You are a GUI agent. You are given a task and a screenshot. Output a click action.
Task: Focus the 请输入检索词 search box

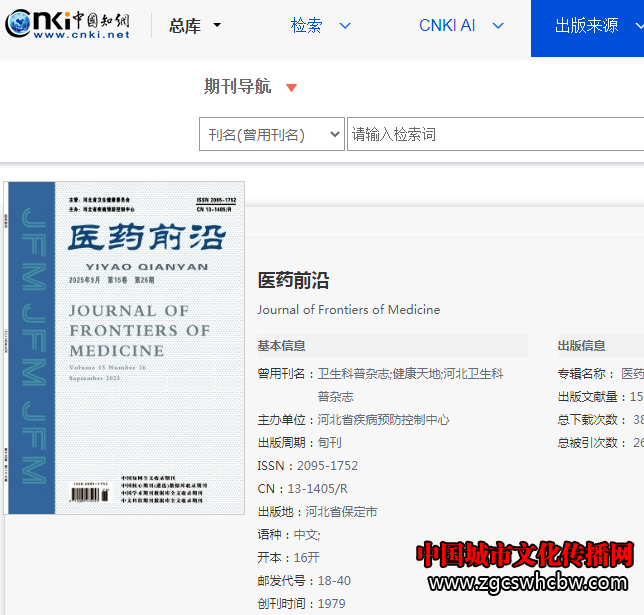tap(495, 135)
